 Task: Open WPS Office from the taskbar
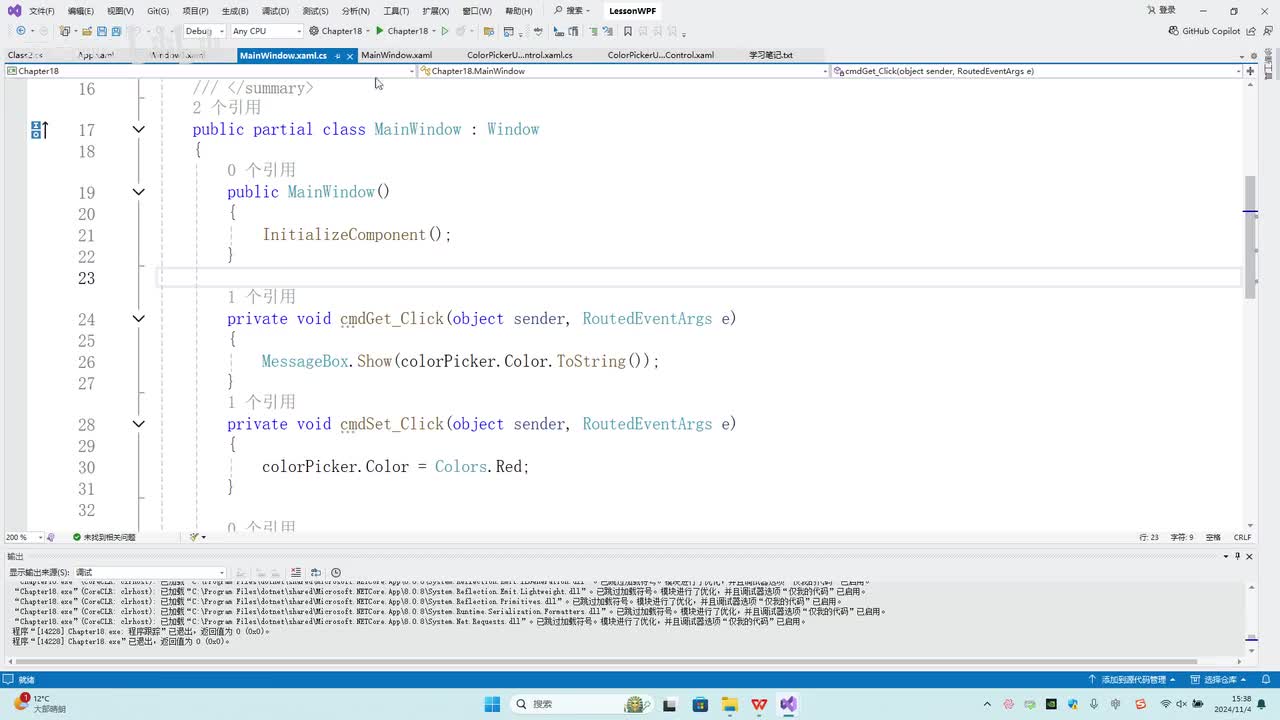click(759, 704)
